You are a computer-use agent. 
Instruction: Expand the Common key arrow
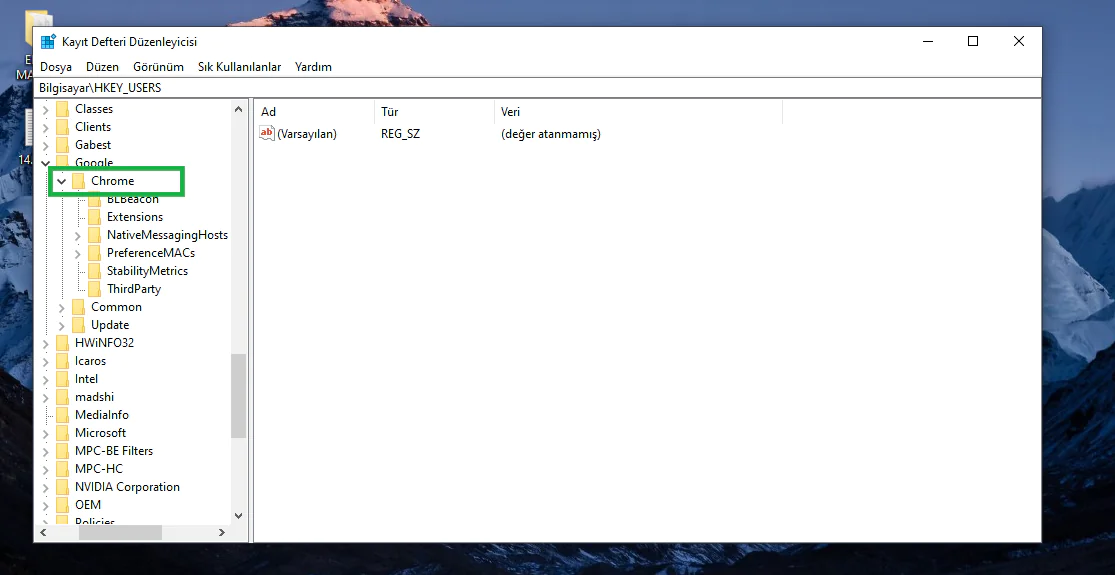(x=62, y=308)
